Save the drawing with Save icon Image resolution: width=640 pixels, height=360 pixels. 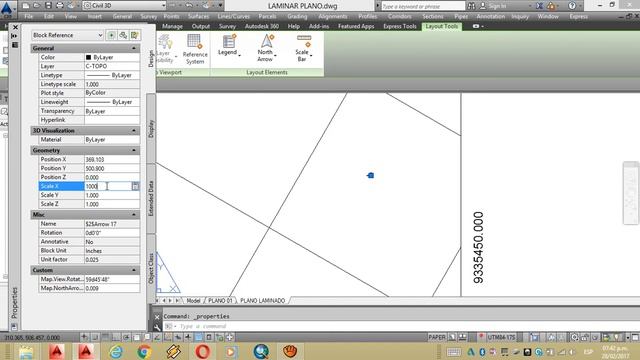(48, 6)
